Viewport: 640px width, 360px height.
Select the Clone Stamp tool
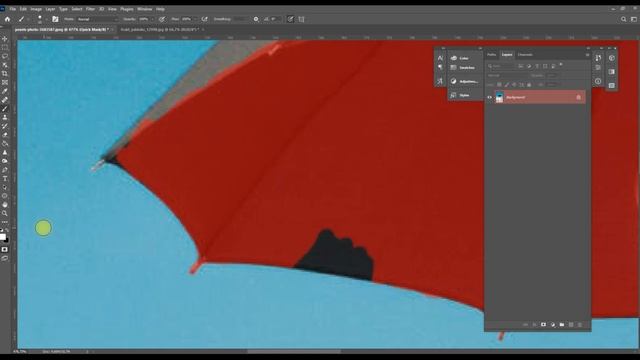click(5, 118)
